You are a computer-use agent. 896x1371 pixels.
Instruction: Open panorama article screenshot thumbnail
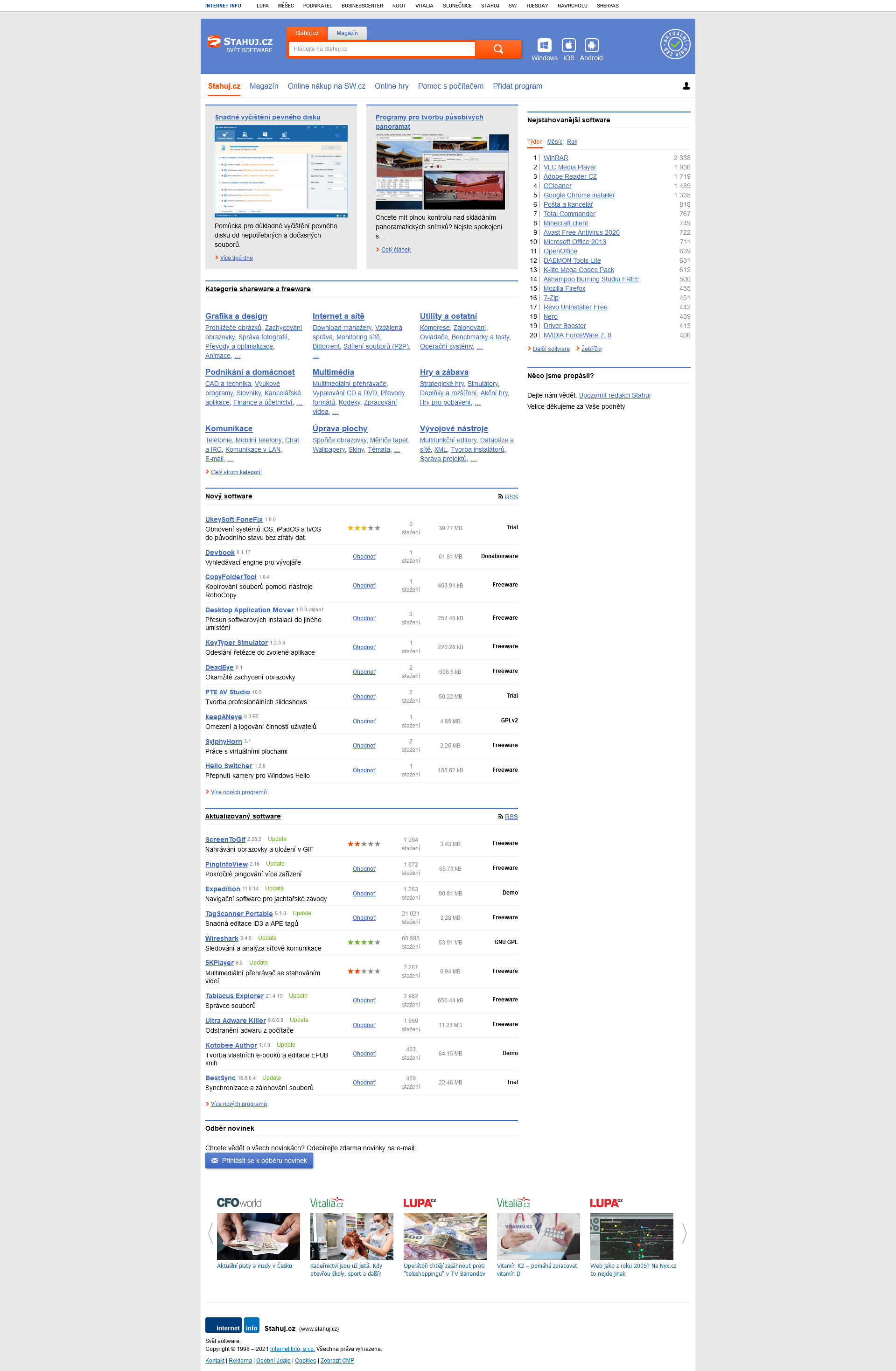442,172
